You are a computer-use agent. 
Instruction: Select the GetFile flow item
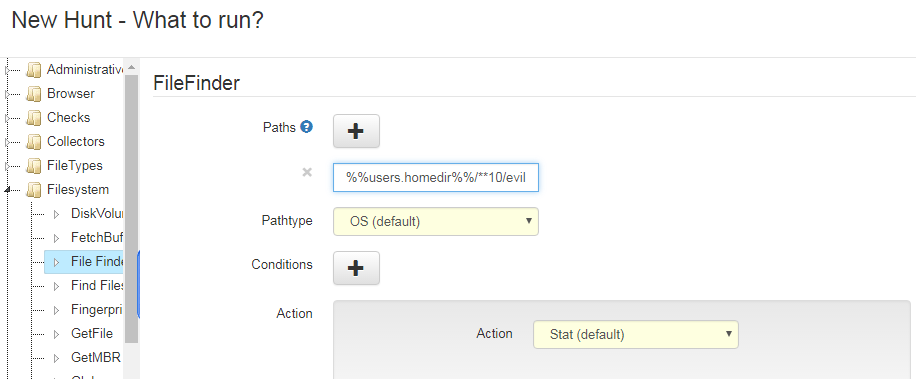pyautogui.click(x=92, y=333)
